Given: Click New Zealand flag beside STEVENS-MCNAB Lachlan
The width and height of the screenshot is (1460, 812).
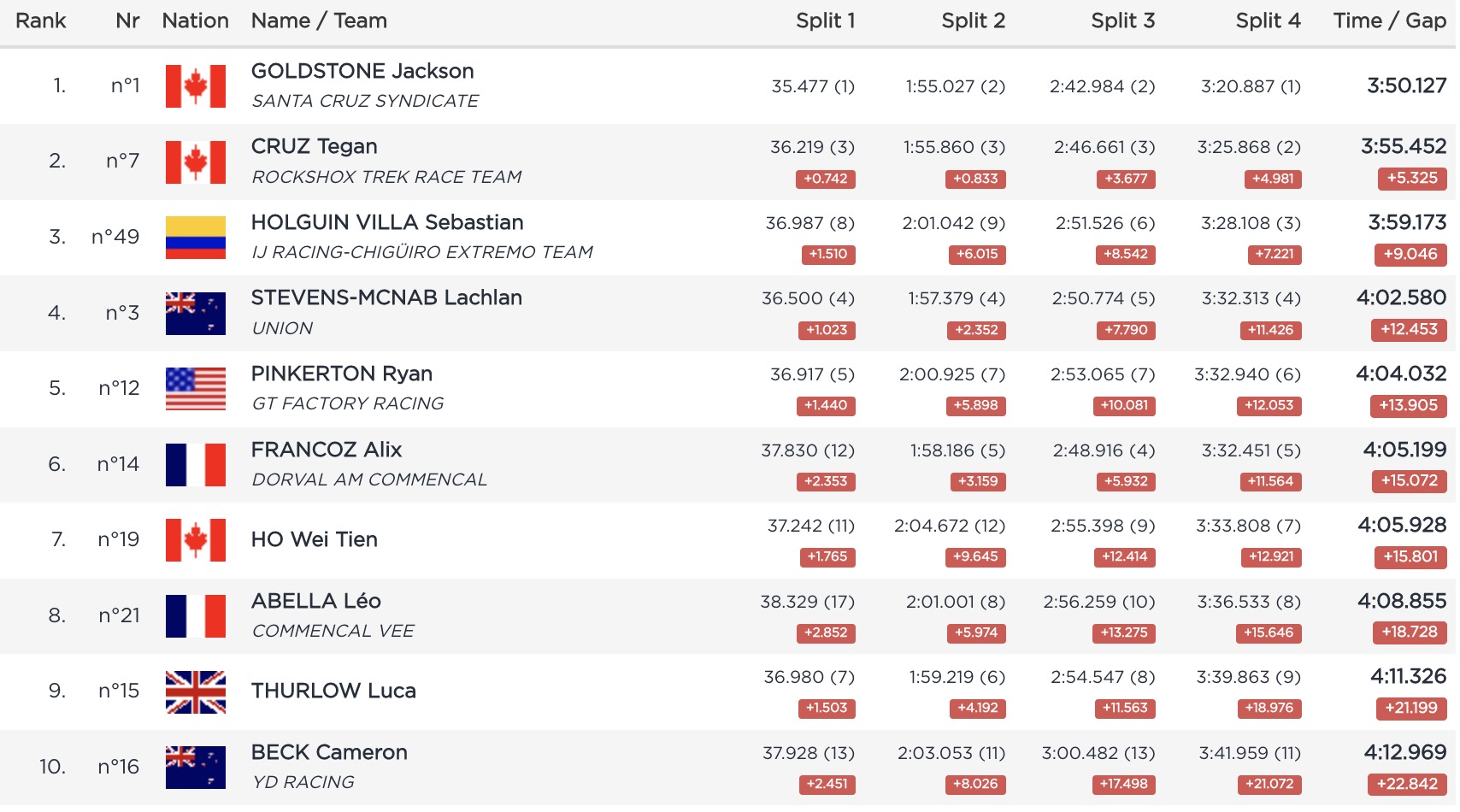Looking at the screenshot, I should (x=196, y=313).
